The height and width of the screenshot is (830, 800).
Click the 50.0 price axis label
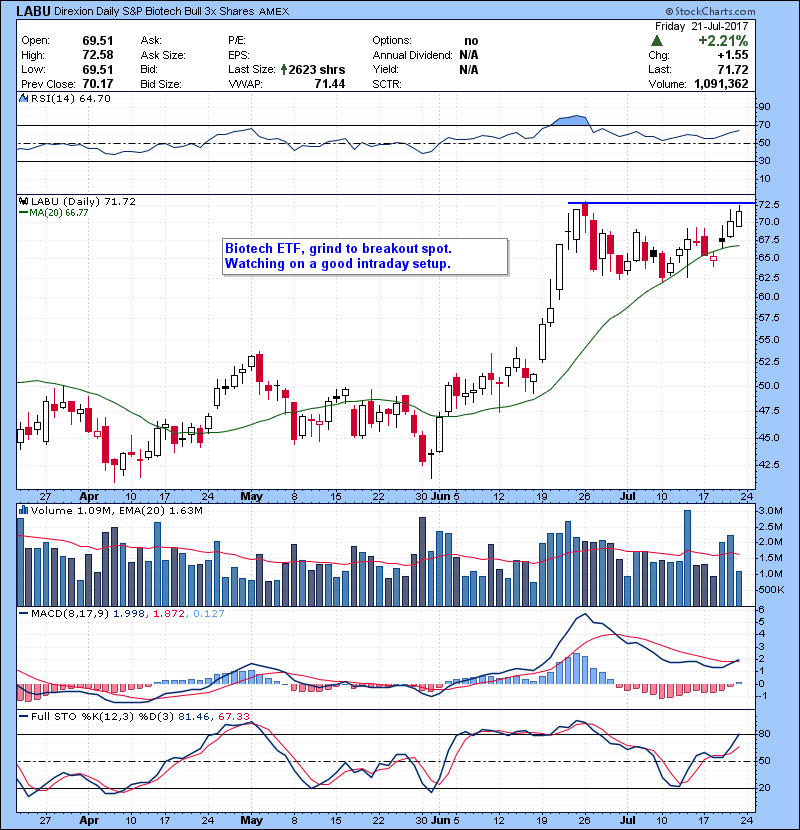coord(769,385)
